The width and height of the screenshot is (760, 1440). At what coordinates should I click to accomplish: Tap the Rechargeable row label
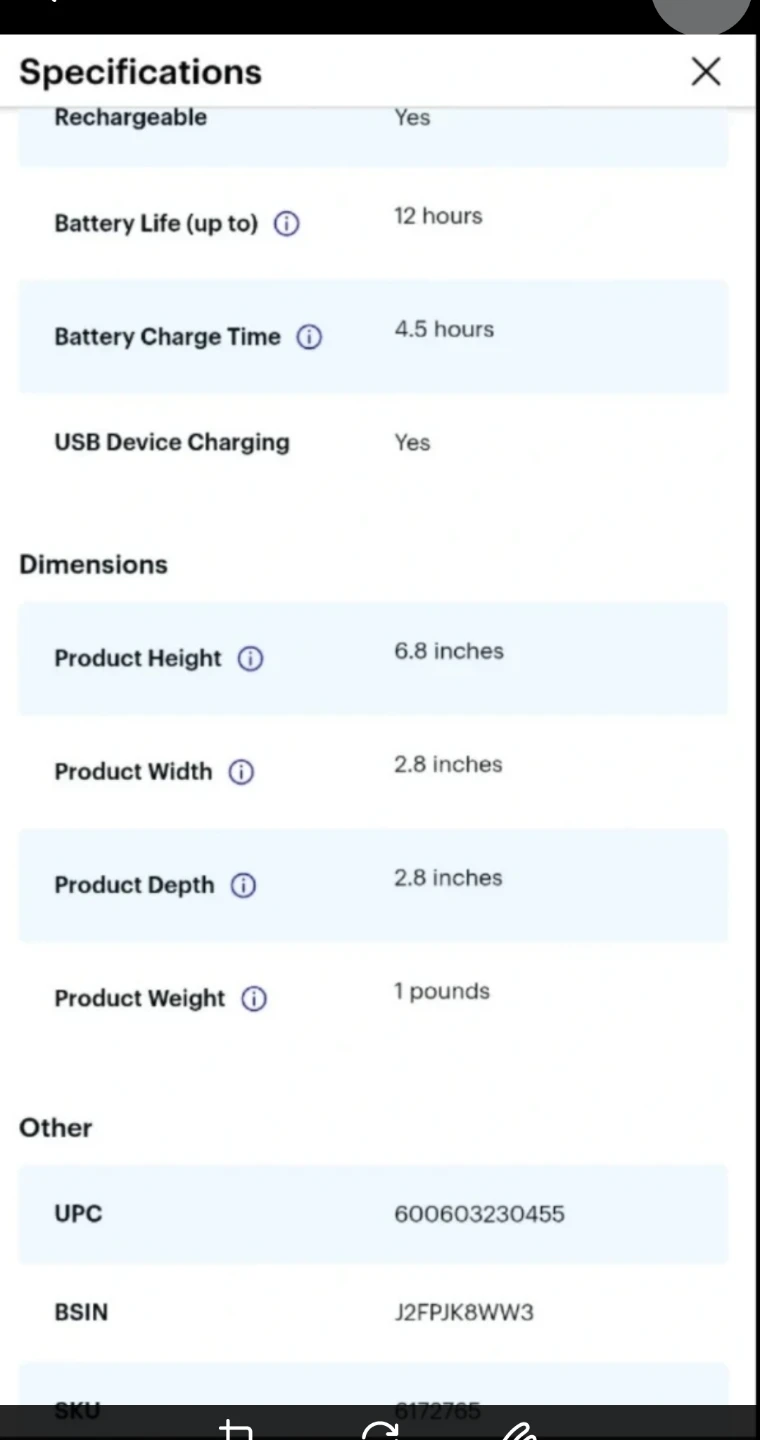[130, 118]
